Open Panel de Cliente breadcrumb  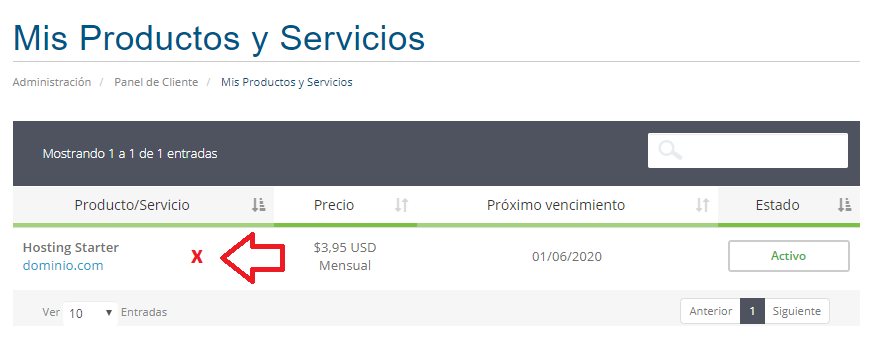(x=156, y=82)
